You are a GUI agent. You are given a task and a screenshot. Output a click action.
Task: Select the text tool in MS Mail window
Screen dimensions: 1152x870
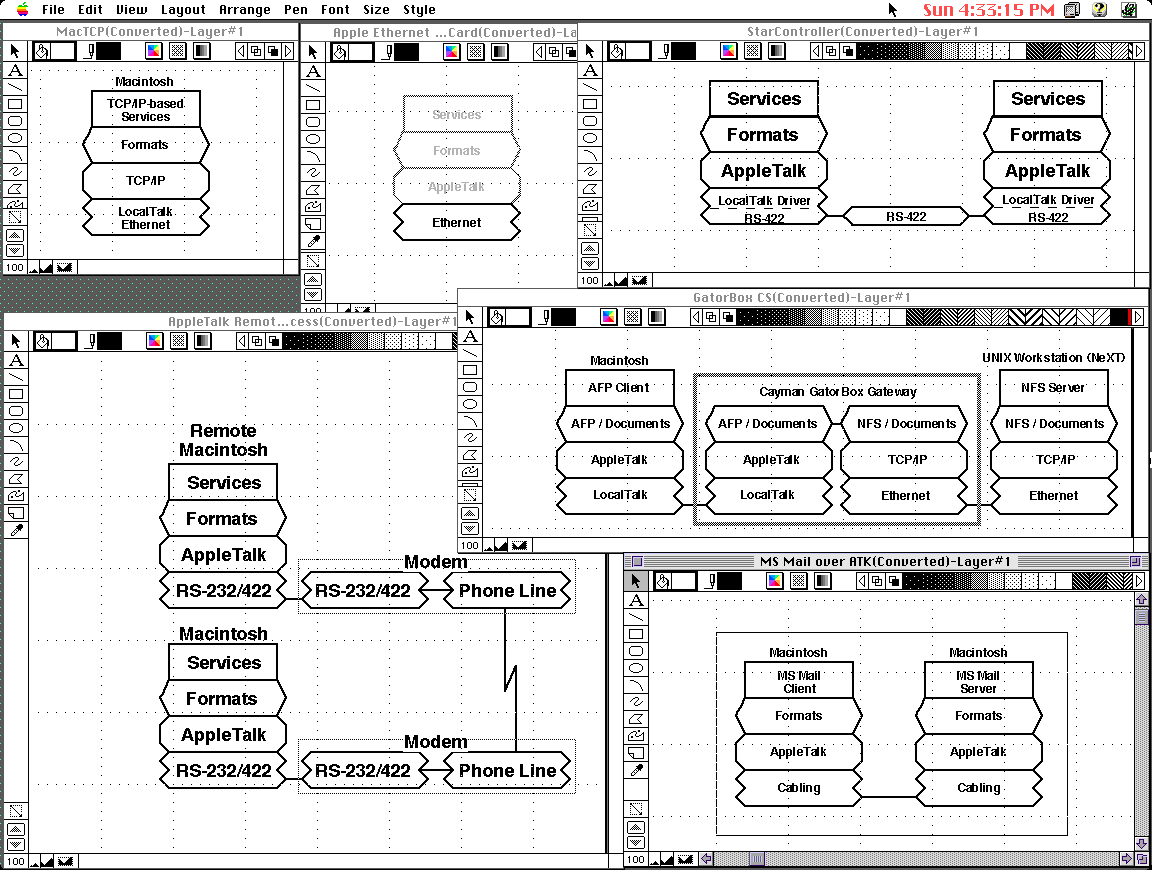(x=636, y=600)
